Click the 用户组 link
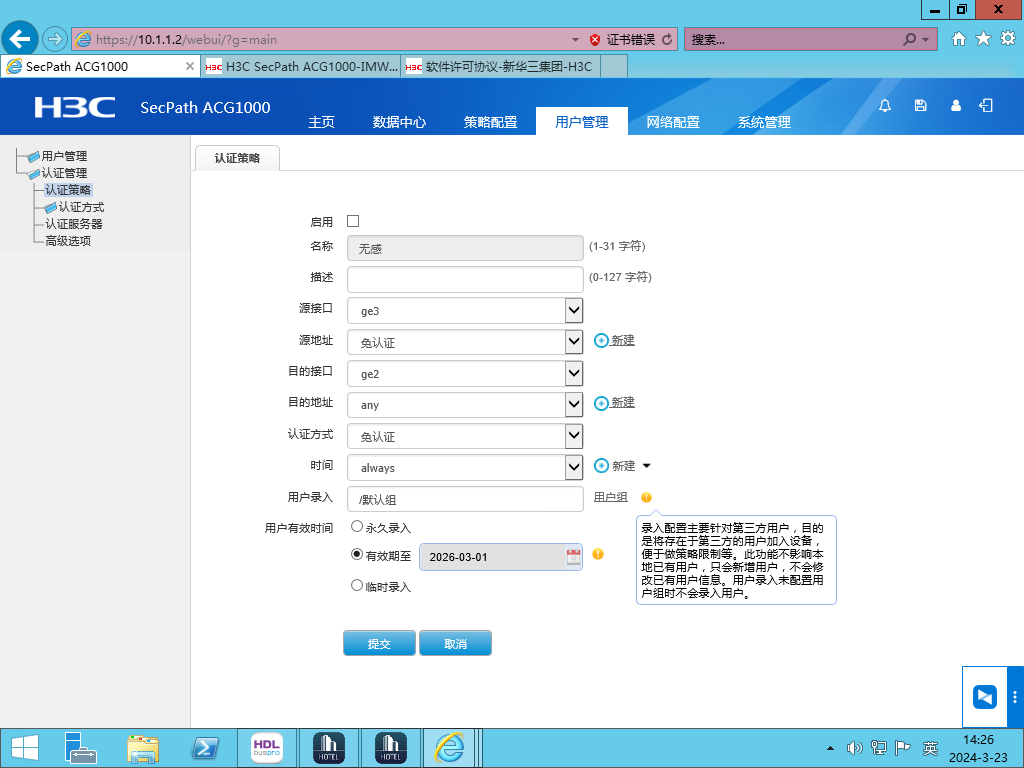Image resolution: width=1024 pixels, height=768 pixels. coord(611,497)
